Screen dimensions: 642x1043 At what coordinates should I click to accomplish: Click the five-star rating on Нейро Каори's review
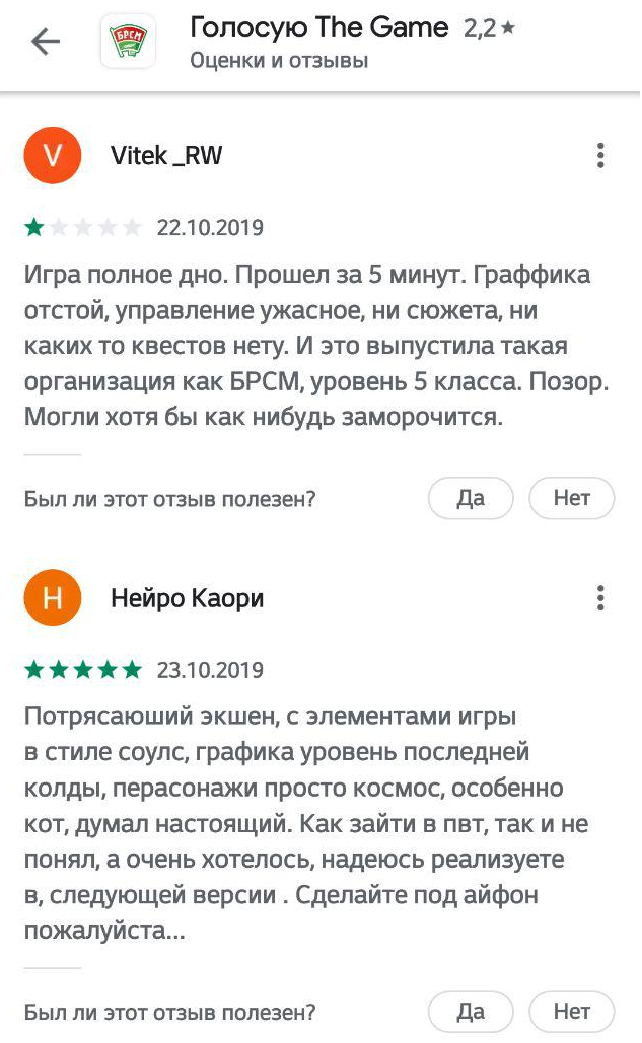pyautogui.click(x=83, y=670)
